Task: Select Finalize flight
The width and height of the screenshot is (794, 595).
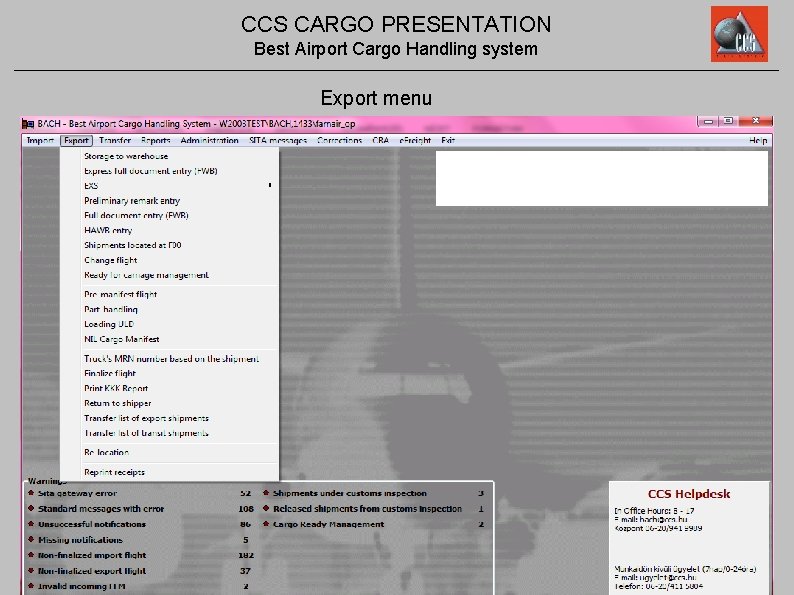Action: pos(170,373)
